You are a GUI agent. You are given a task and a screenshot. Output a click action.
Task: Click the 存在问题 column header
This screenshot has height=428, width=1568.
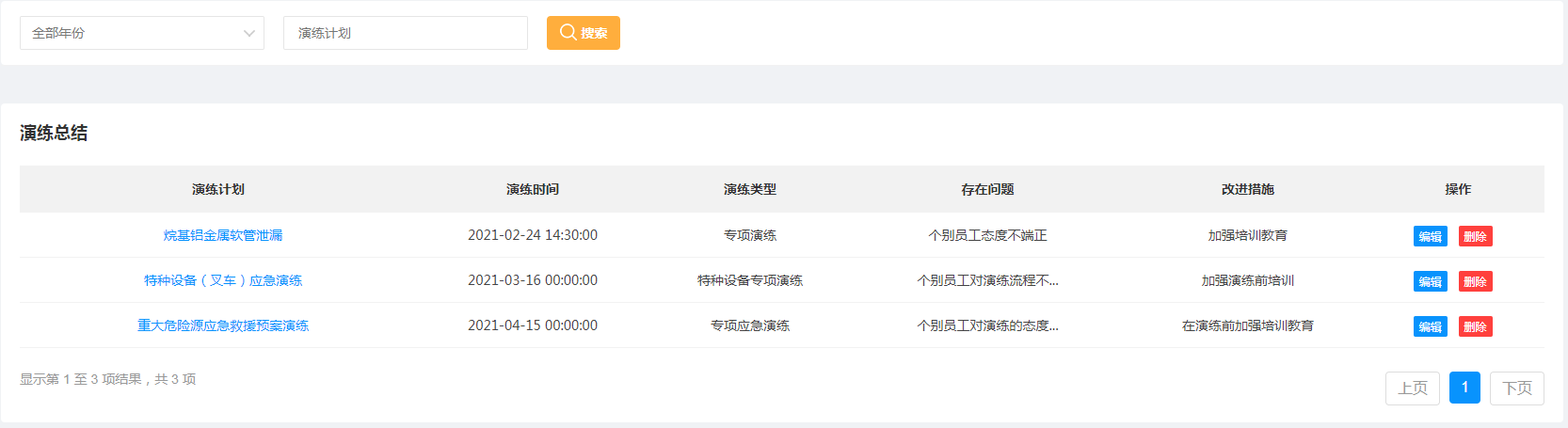coord(987,189)
